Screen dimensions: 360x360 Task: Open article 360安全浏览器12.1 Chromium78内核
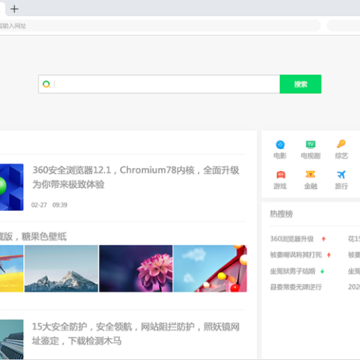(x=136, y=177)
